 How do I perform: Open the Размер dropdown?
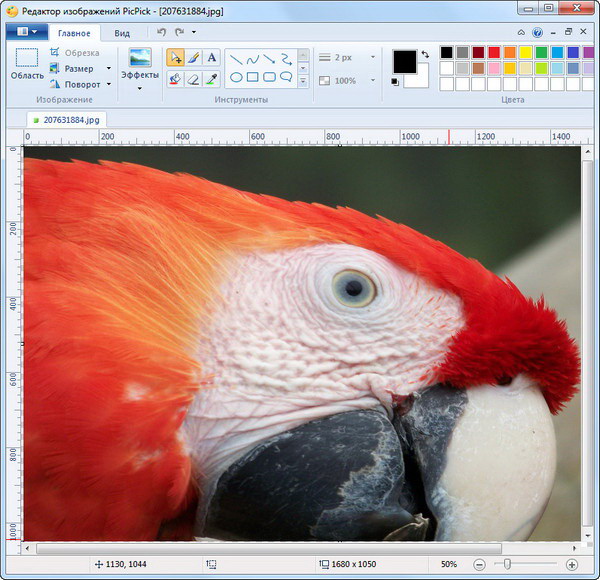coord(80,69)
